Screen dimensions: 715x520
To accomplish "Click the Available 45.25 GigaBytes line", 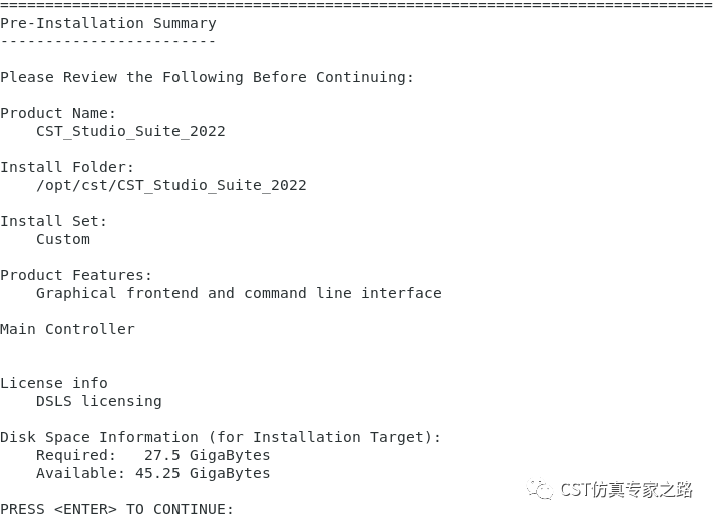I will (x=153, y=473).
